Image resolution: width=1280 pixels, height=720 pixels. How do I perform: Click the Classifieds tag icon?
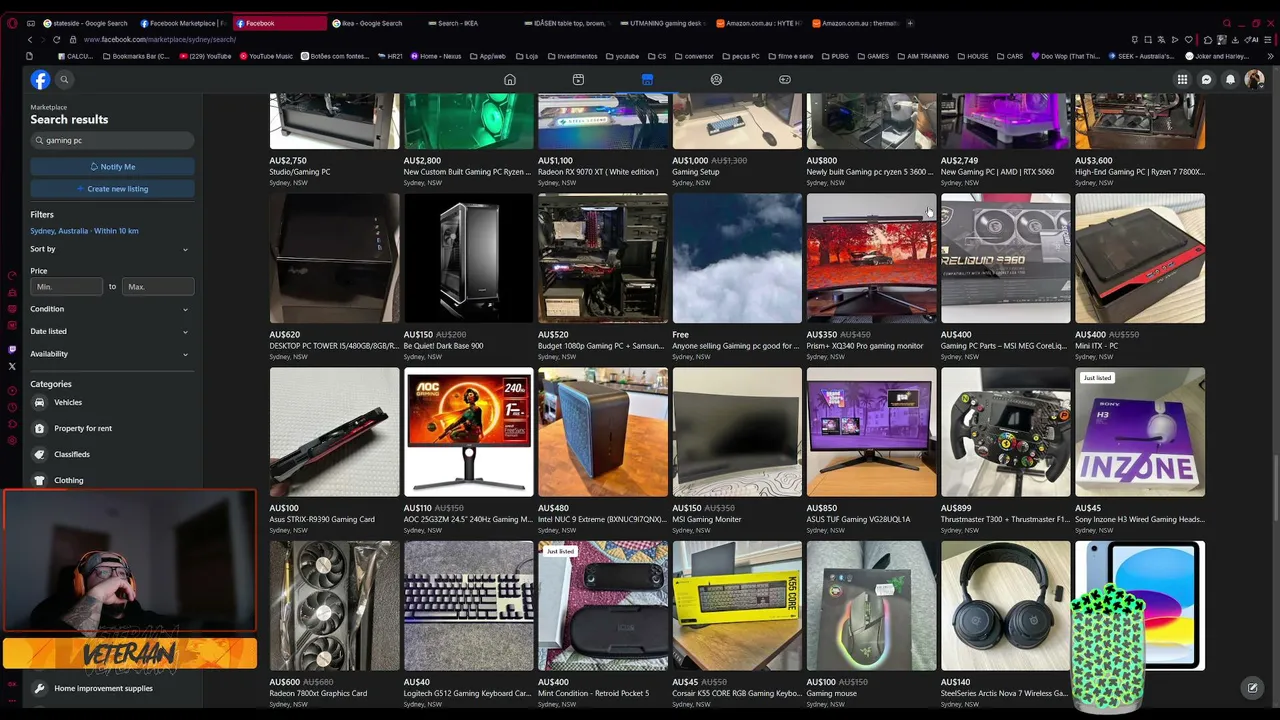click(x=39, y=454)
